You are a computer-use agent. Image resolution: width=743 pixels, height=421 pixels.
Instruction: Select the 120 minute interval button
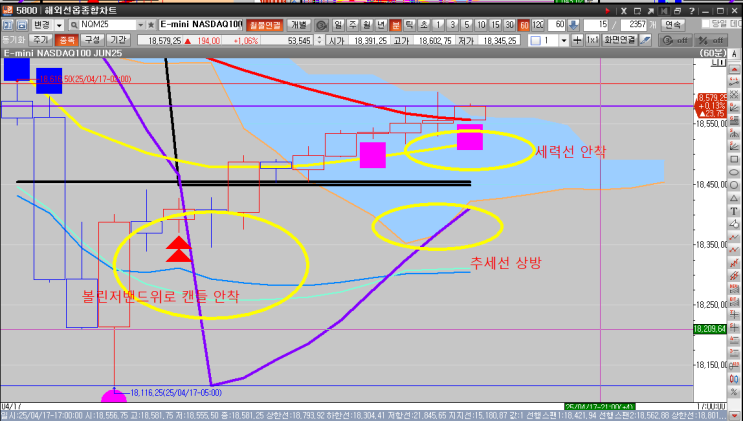click(x=538, y=25)
